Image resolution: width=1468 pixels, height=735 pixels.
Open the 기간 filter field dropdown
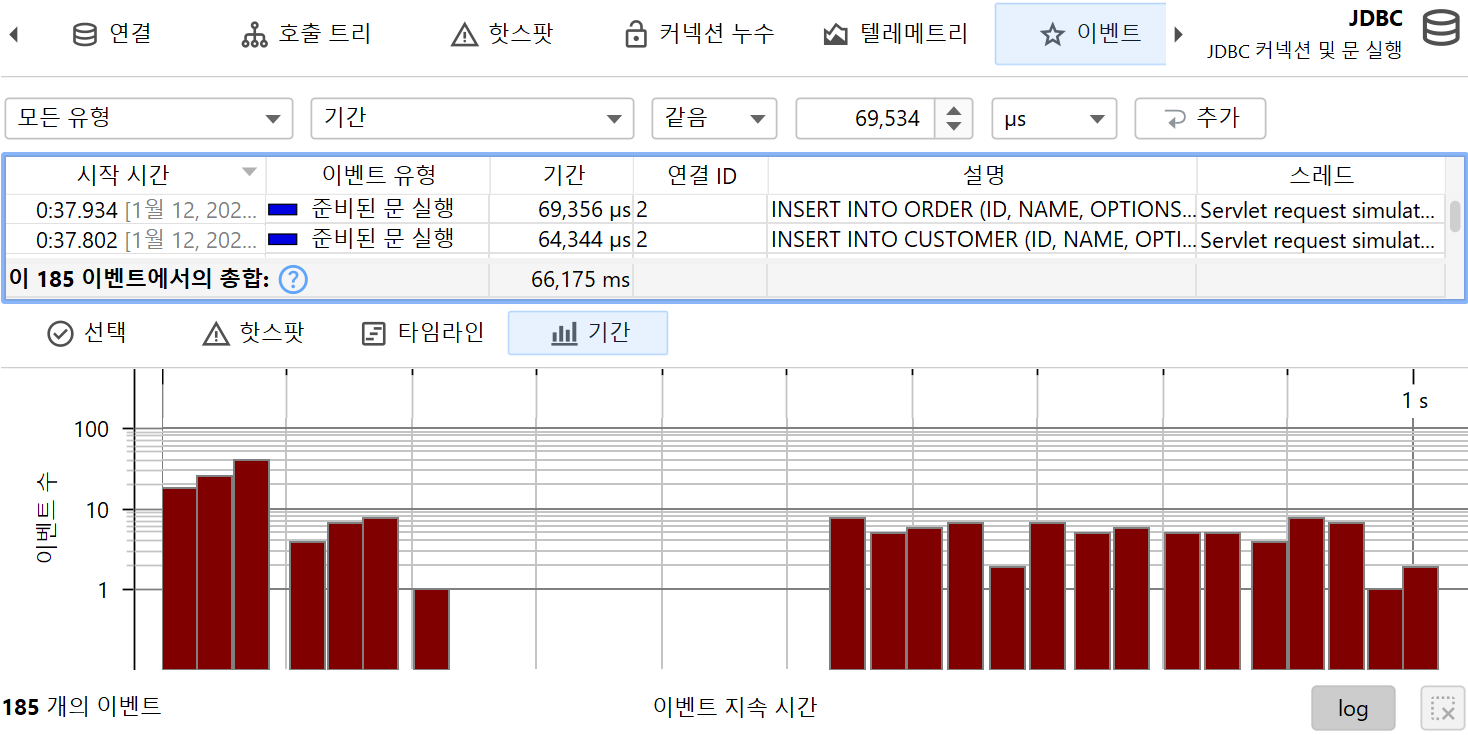pyautogui.click(x=472, y=118)
